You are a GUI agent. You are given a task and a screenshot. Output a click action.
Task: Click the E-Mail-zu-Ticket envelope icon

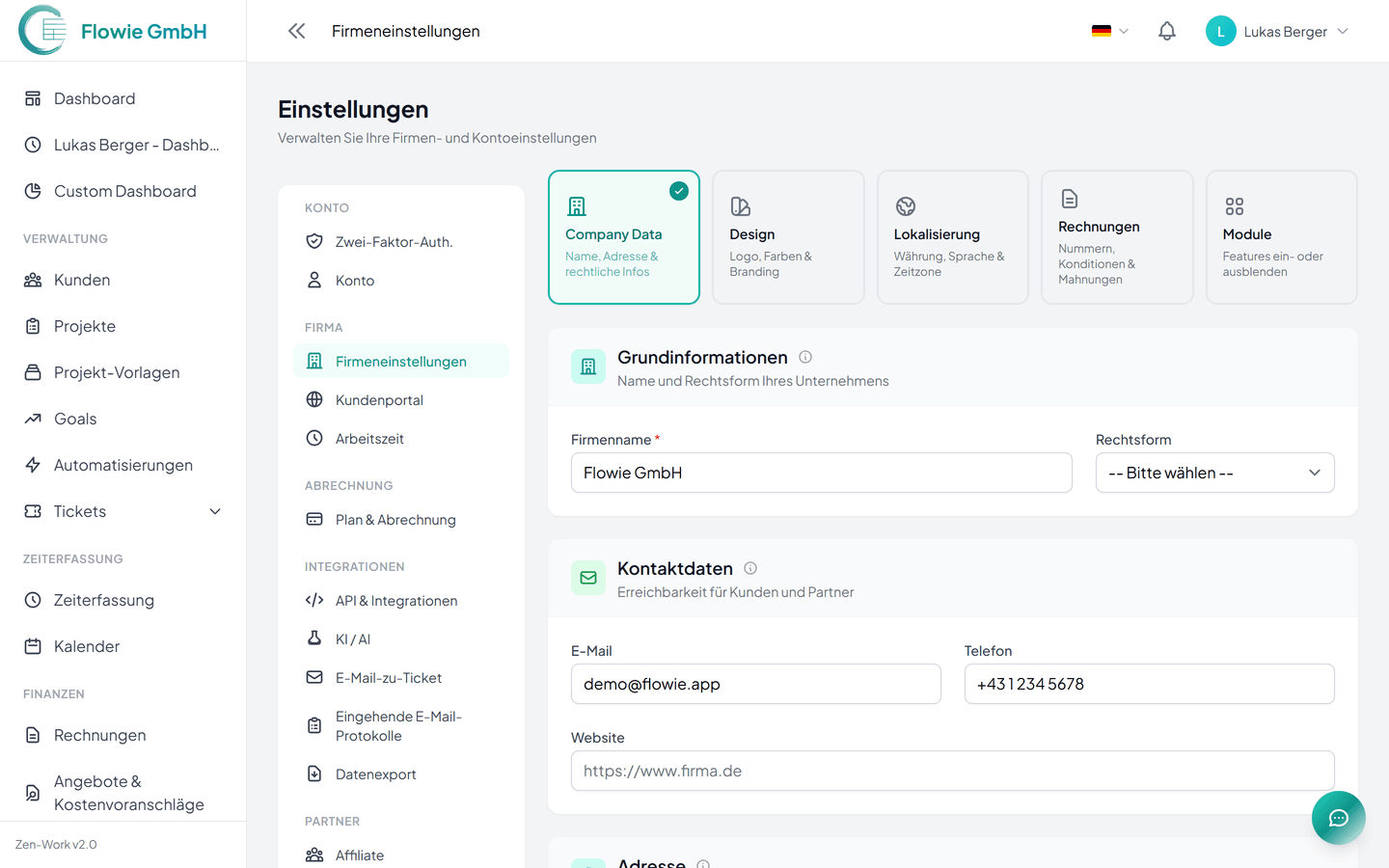point(314,677)
